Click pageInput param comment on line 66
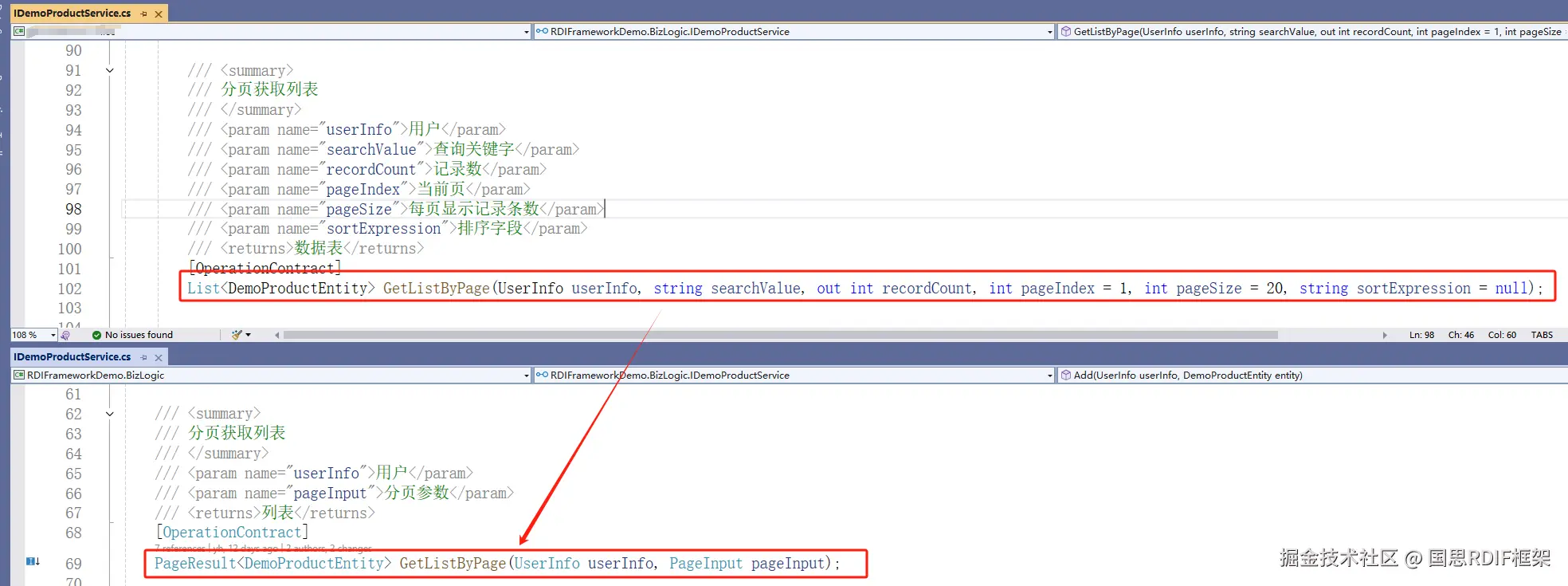Viewport: 1568px width, 586px height. click(334, 494)
